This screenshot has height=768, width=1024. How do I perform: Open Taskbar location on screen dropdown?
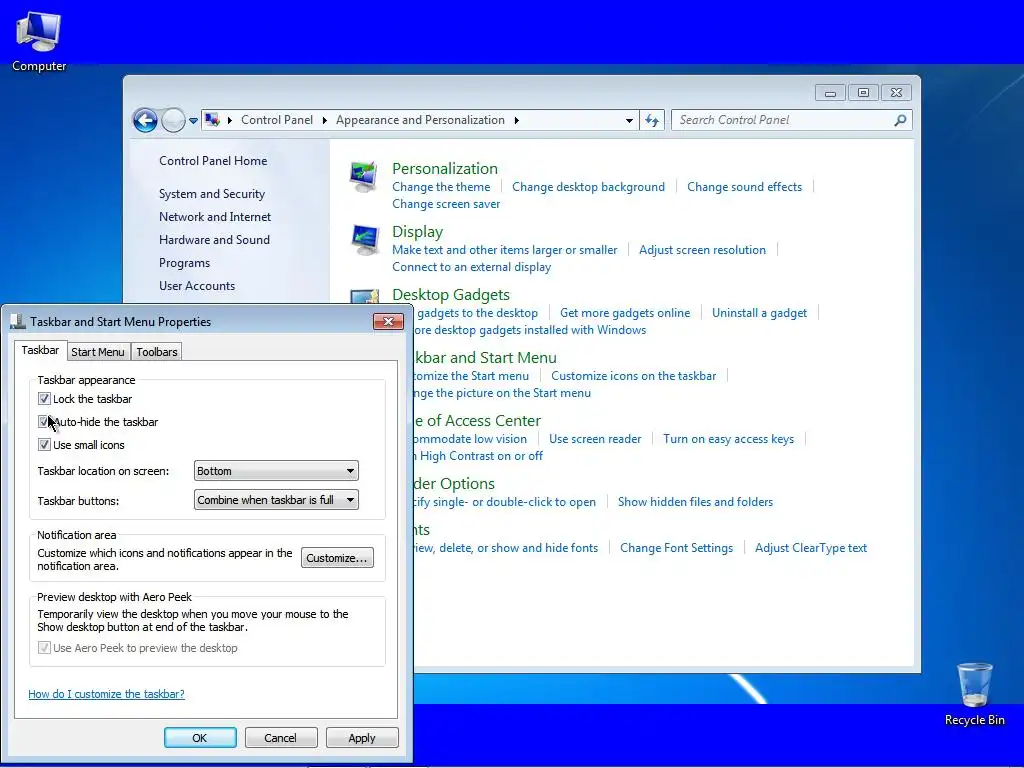click(x=276, y=471)
